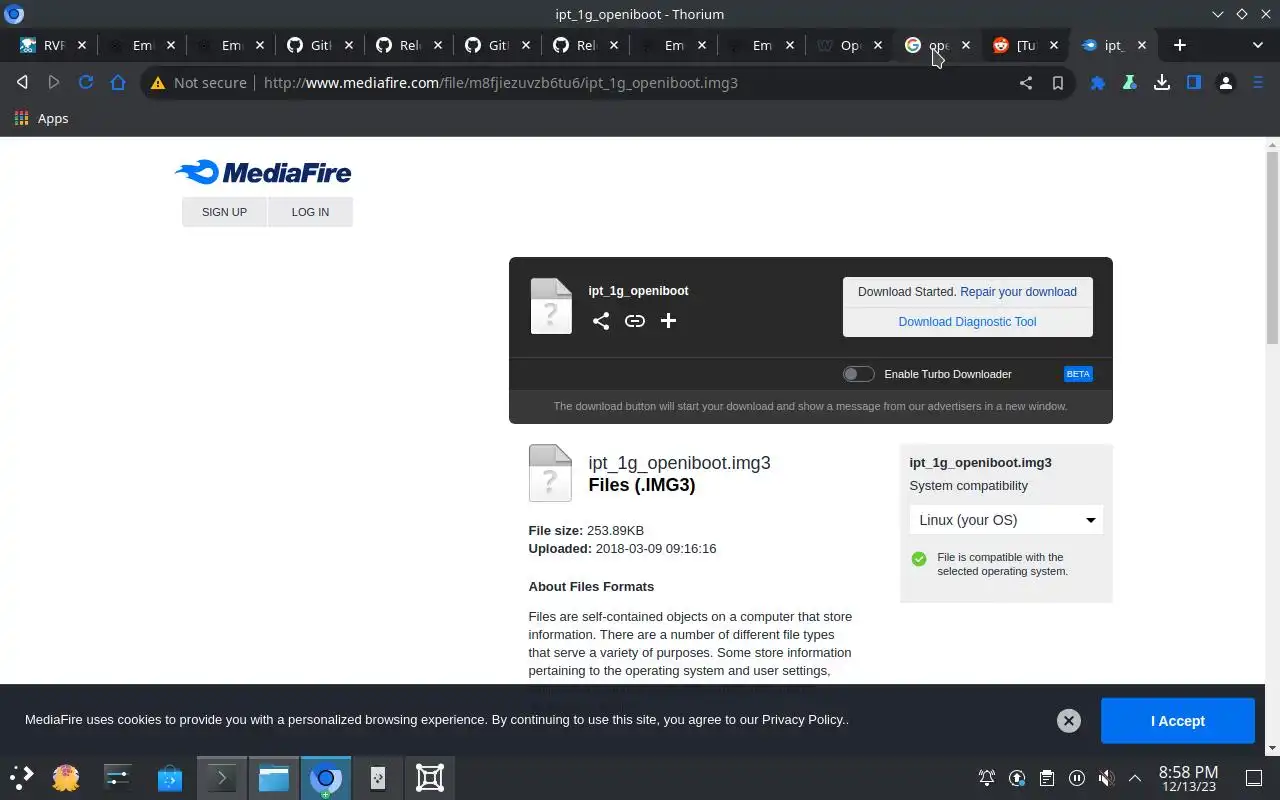Enable Turbo Downloader toggle
This screenshot has width=1280, height=800.
[x=858, y=374]
